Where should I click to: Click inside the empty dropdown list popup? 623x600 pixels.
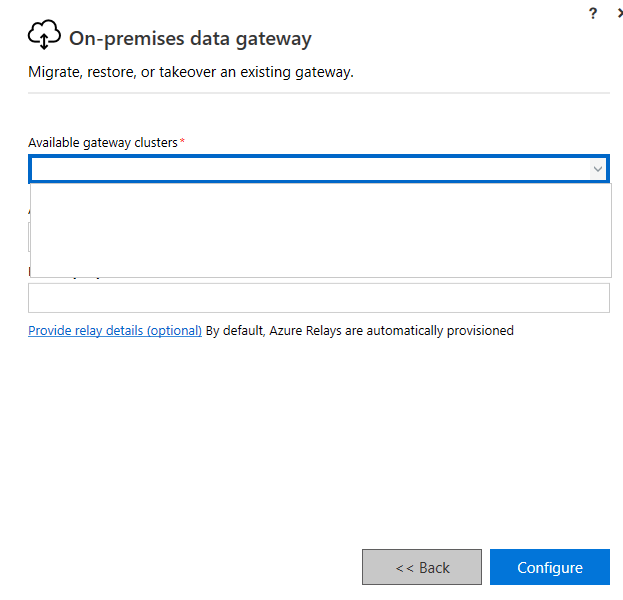pos(321,230)
